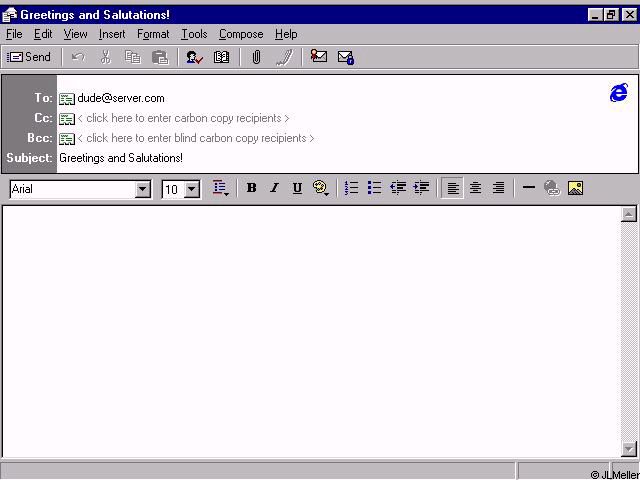The height and width of the screenshot is (480, 640).
Task: Copy selection using toolbar icon
Action: click(133, 57)
